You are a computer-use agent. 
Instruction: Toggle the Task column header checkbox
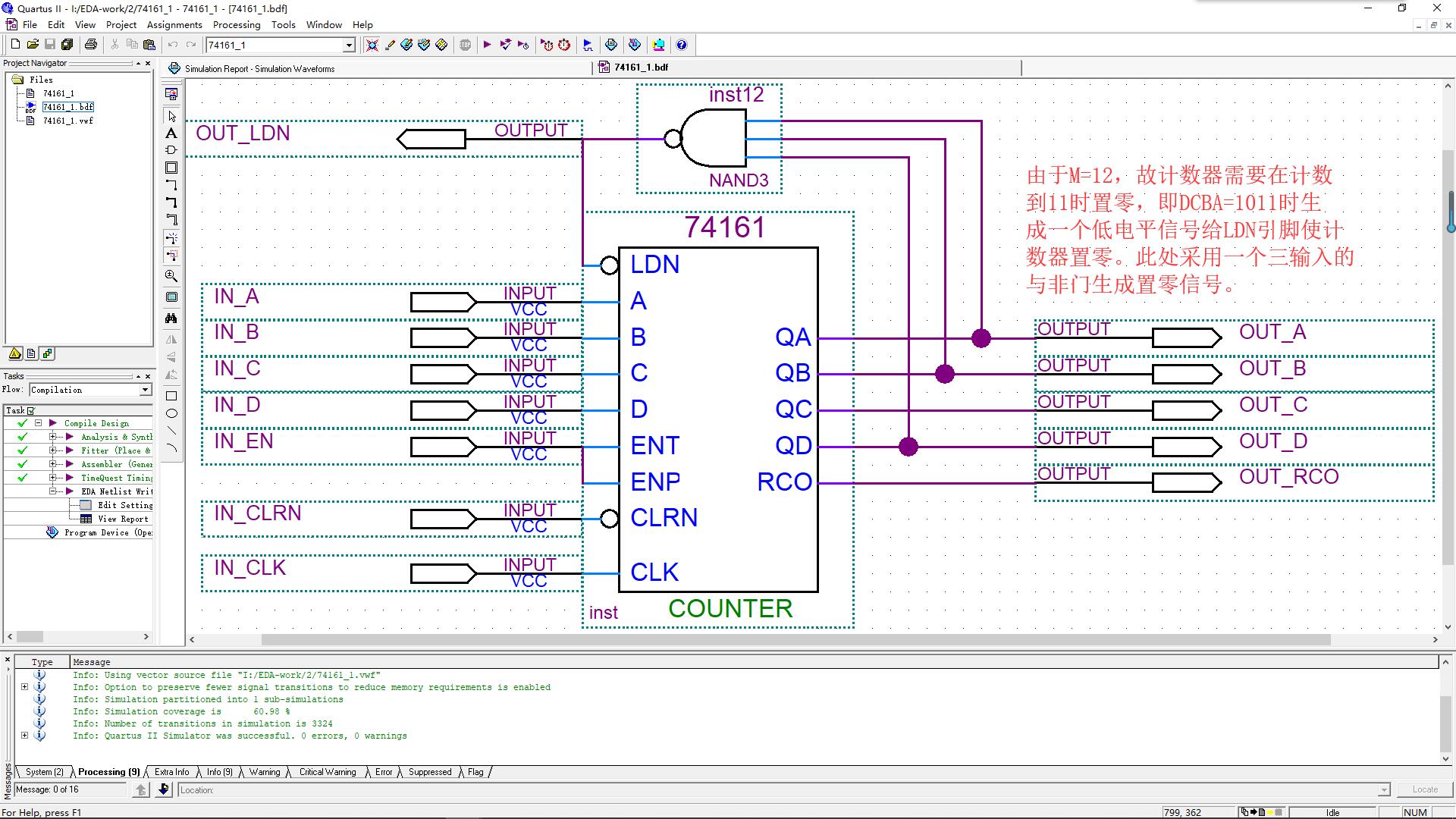click(31, 410)
